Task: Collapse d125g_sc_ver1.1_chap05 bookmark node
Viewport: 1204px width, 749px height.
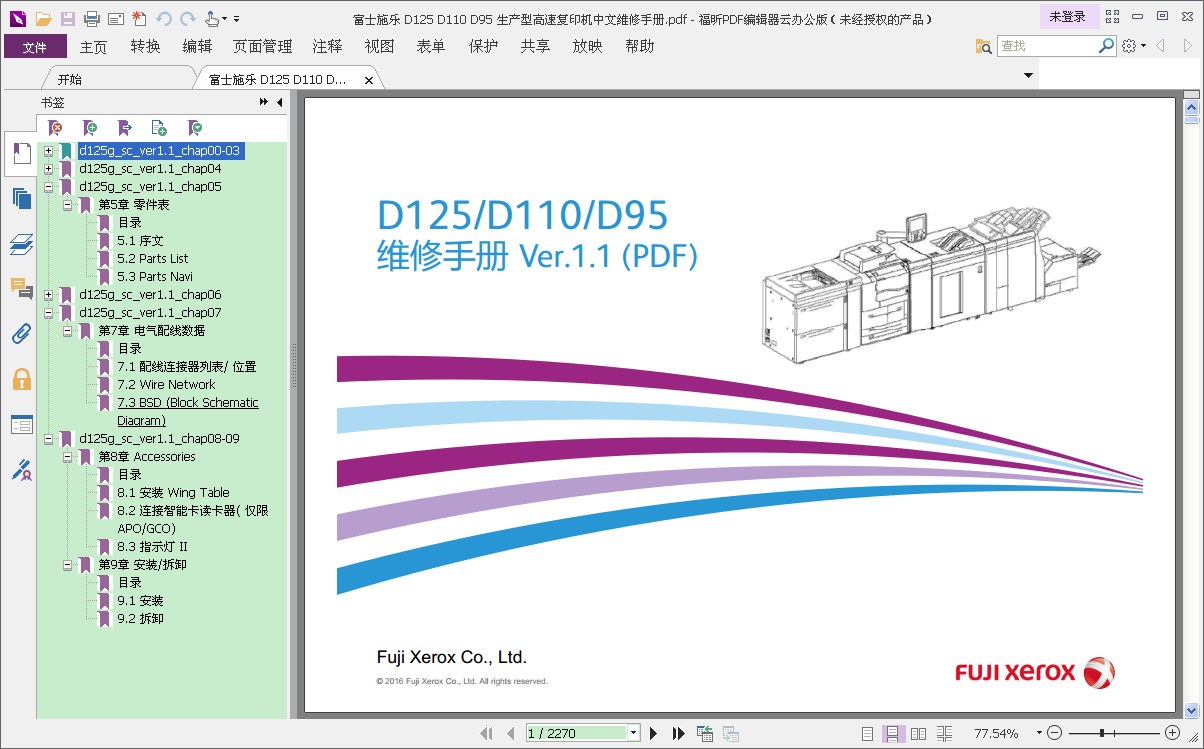Action: (x=48, y=187)
